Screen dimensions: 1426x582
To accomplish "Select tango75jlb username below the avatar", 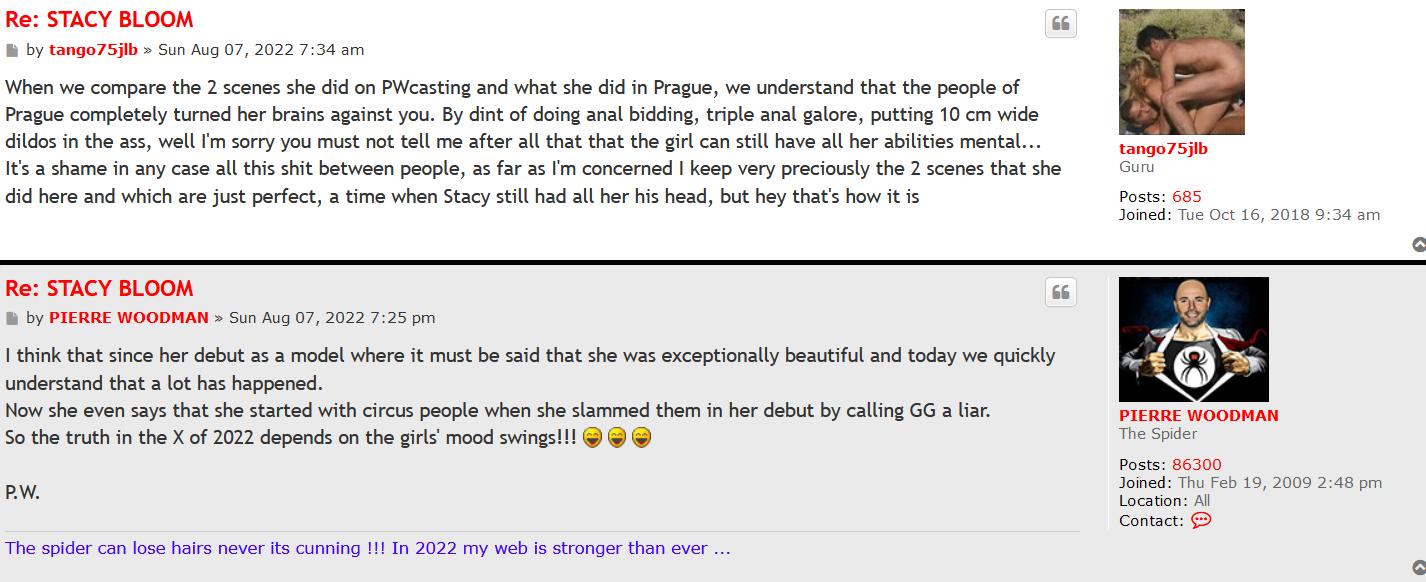I will pos(1163,149).
